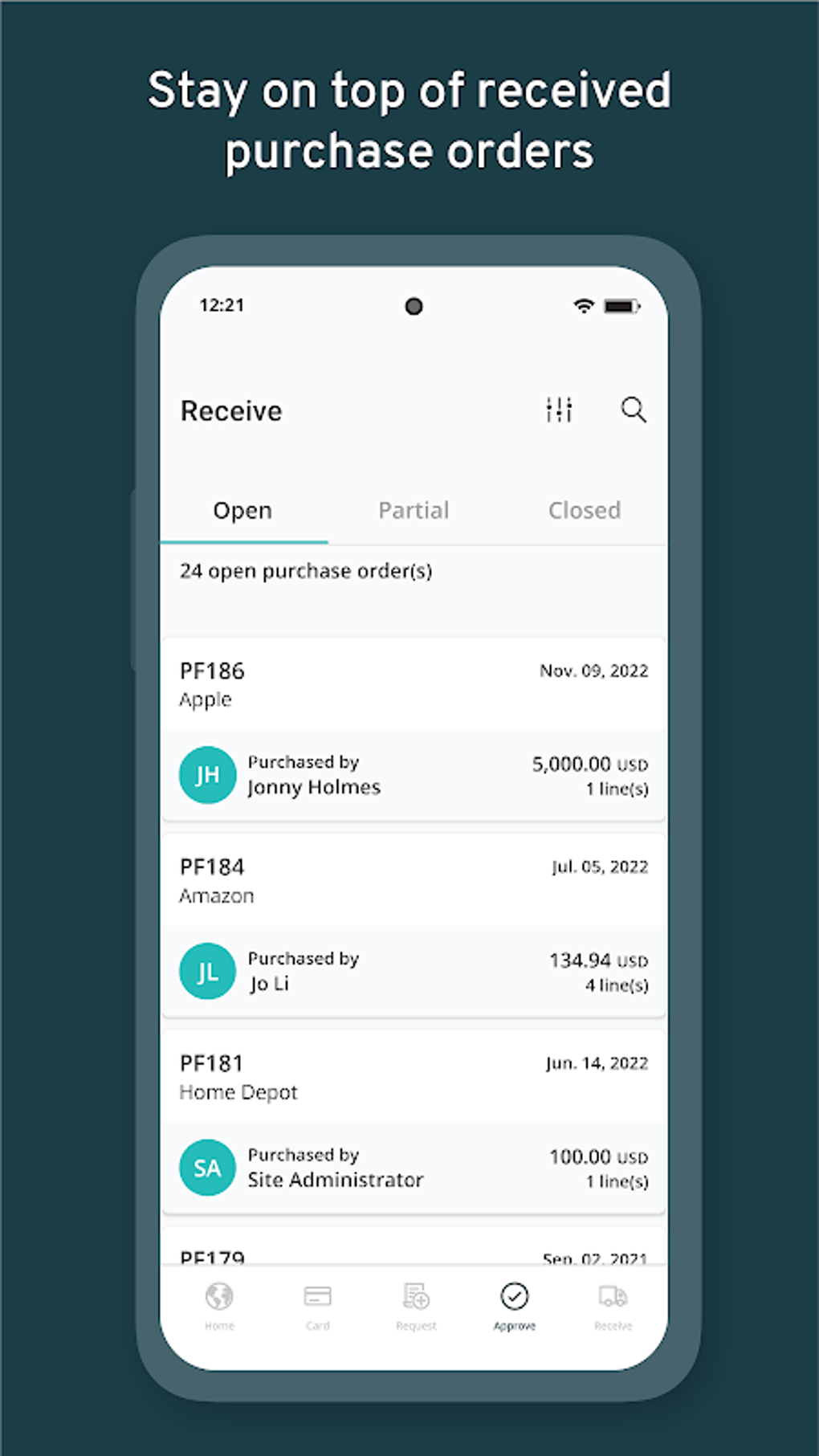Switch to the Partial tab
Image resolution: width=819 pixels, height=1456 pixels.
(414, 510)
